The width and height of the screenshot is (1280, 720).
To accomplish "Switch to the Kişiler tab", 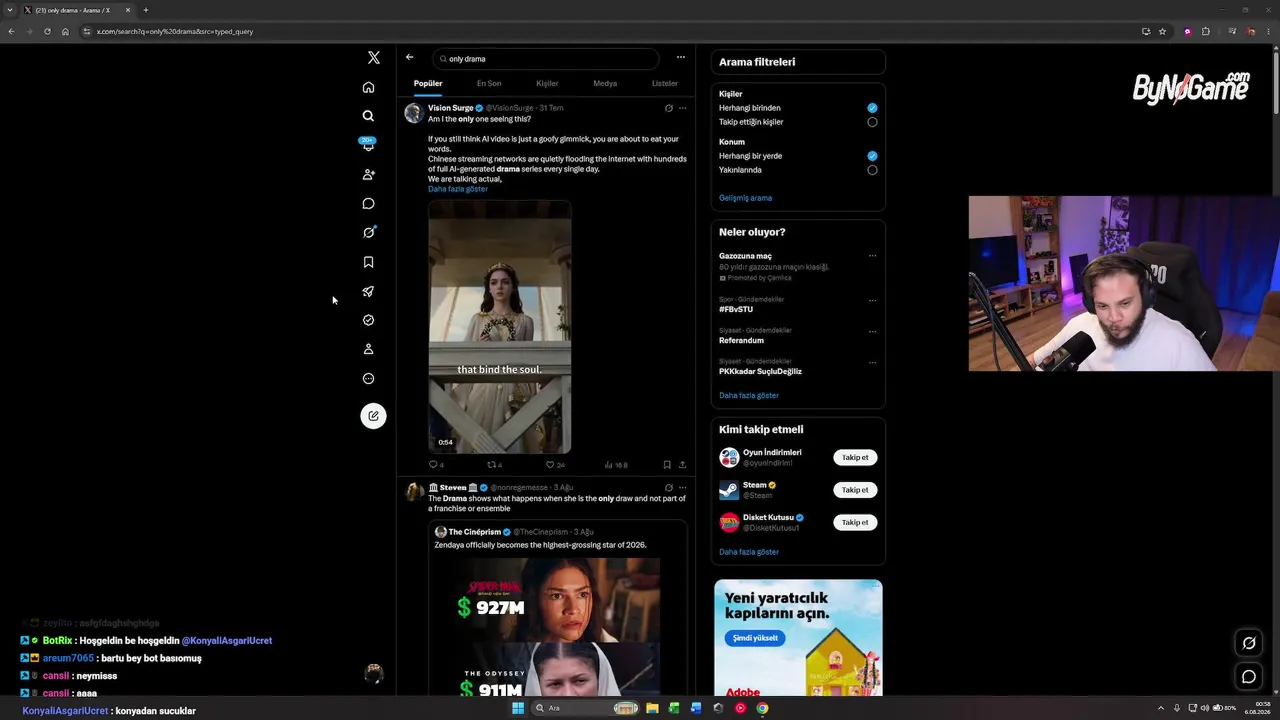I will point(547,84).
